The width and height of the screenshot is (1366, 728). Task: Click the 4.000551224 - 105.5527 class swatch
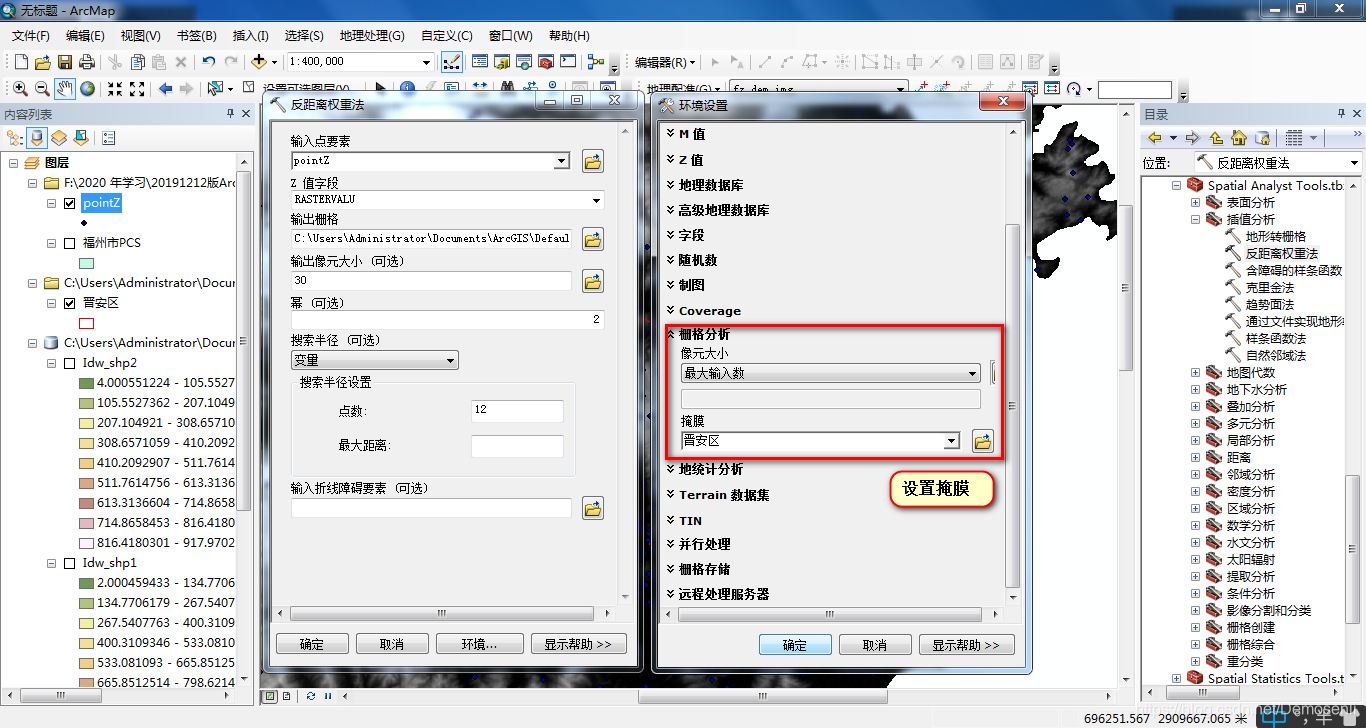click(x=86, y=383)
